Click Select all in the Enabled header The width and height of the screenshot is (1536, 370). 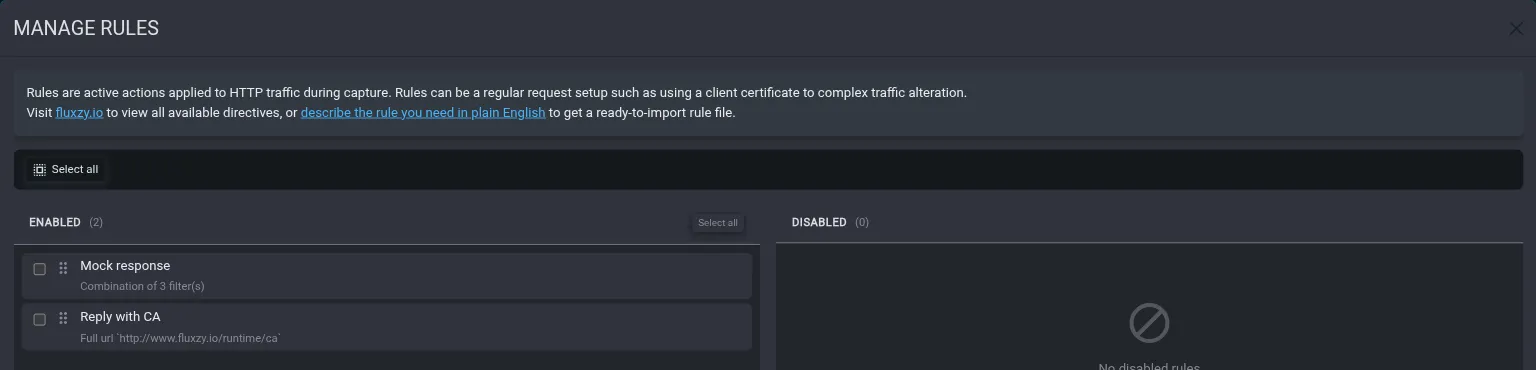pyautogui.click(x=718, y=223)
